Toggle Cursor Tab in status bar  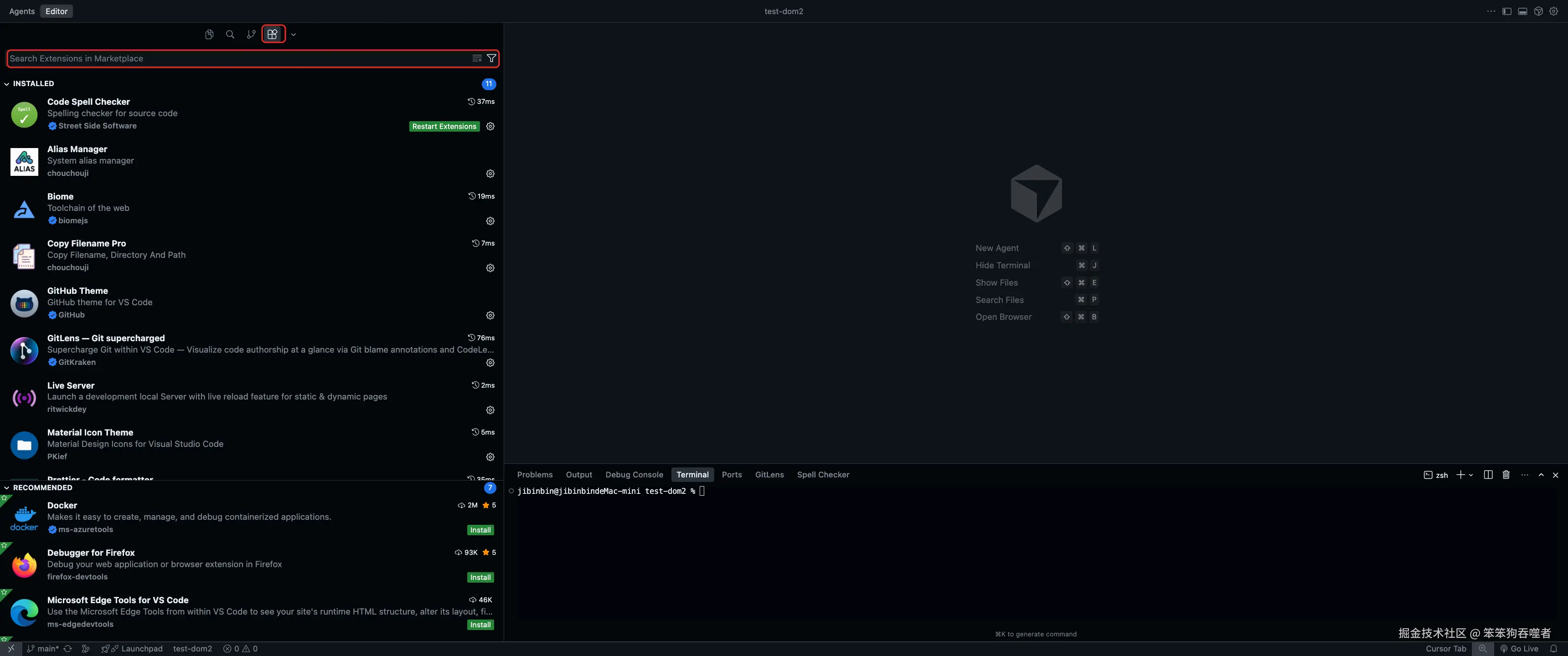point(1446,649)
